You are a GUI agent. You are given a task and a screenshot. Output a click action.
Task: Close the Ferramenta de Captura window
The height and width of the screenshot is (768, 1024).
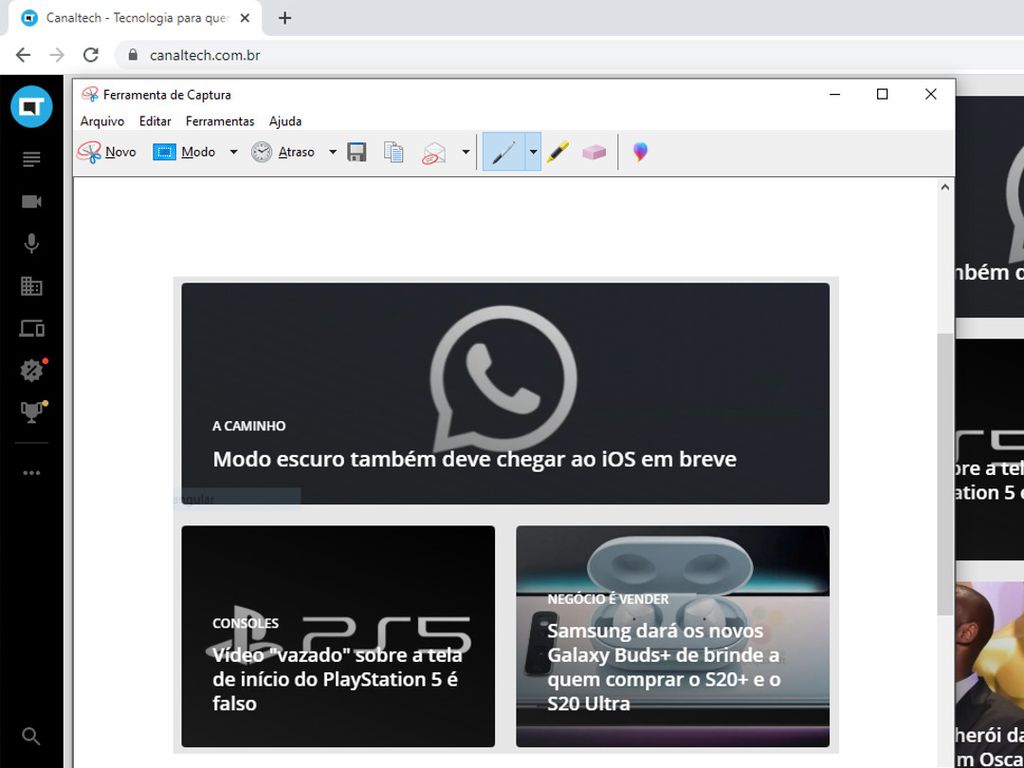tap(931, 95)
